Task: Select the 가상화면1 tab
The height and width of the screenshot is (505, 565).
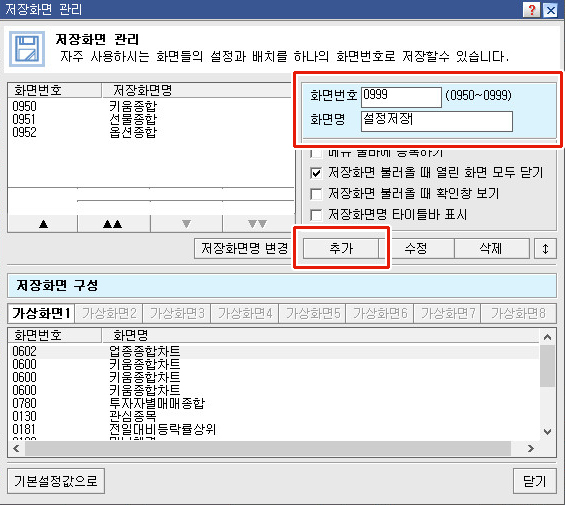Action: coord(41,313)
